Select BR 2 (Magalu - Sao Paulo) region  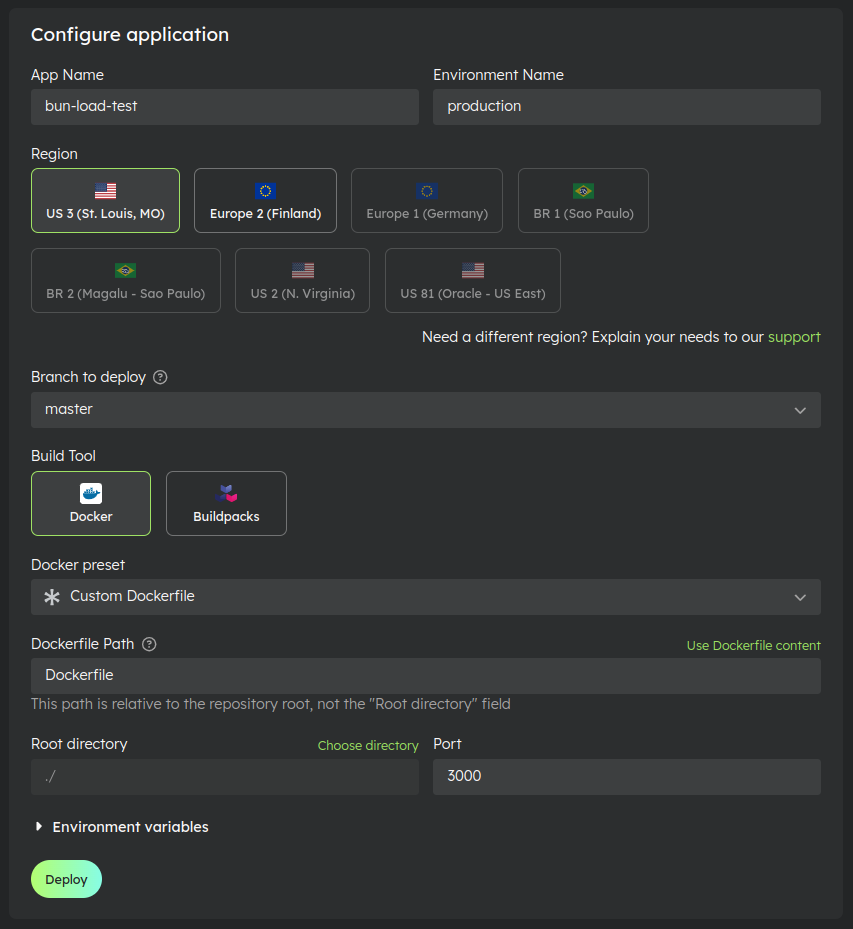[125, 280]
